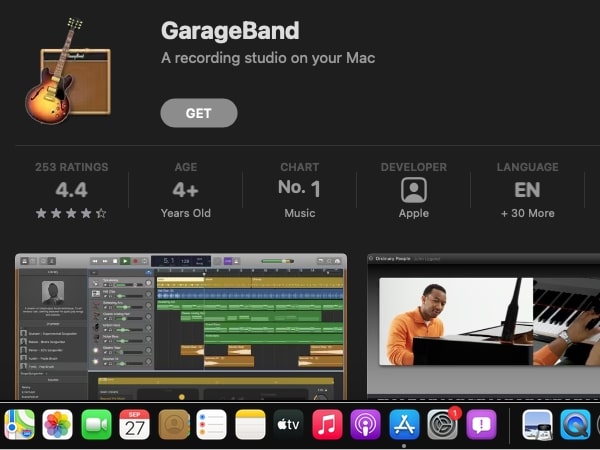600x450 pixels.
Task: Open the Music app in the dock
Action: click(327, 425)
